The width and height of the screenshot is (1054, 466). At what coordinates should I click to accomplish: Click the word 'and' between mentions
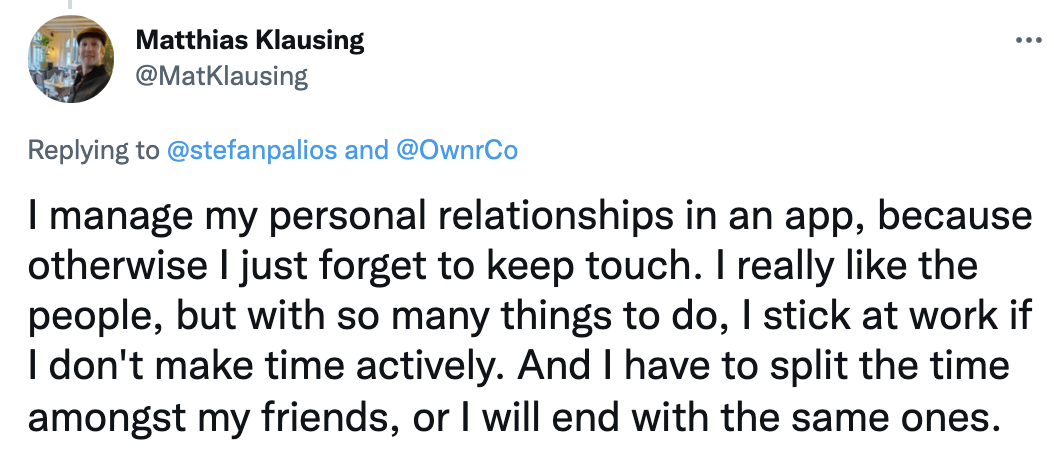click(x=367, y=150)
